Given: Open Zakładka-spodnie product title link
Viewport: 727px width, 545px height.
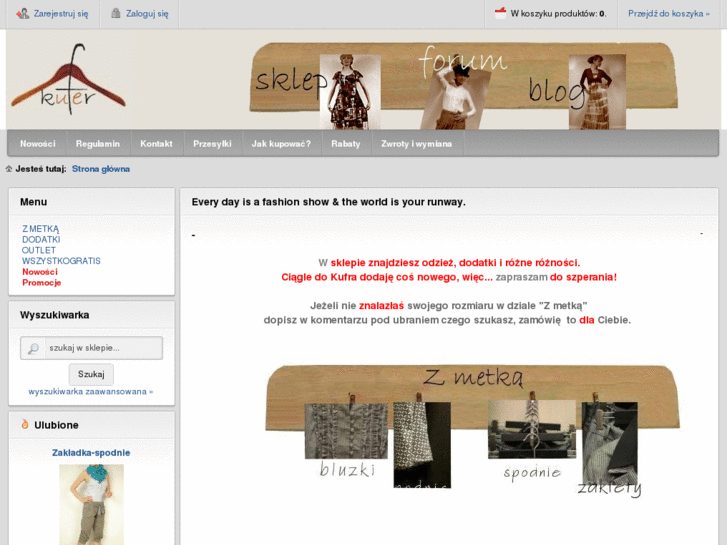Looking at the screenshot, I should click(91, 453).
